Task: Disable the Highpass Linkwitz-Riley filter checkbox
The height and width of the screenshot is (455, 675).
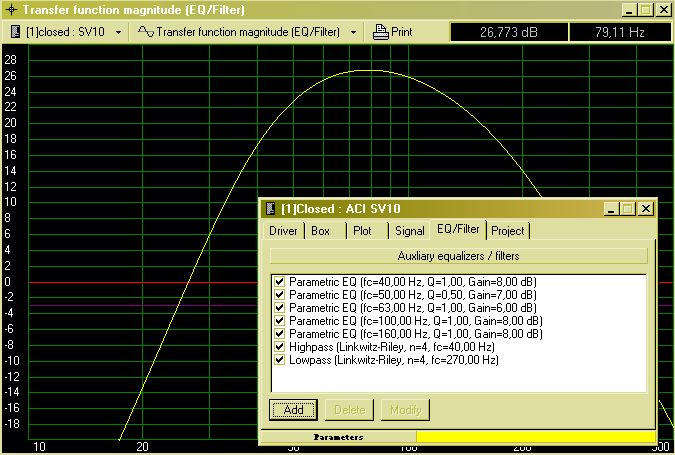Action: click(280, 346)
